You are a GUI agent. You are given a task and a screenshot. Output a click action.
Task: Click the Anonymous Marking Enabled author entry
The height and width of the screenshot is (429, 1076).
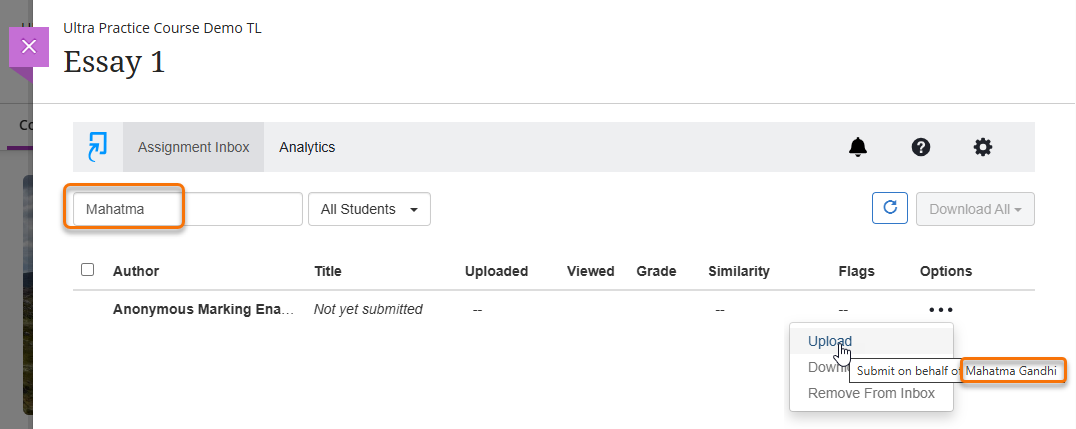click(x=204, y=310)
